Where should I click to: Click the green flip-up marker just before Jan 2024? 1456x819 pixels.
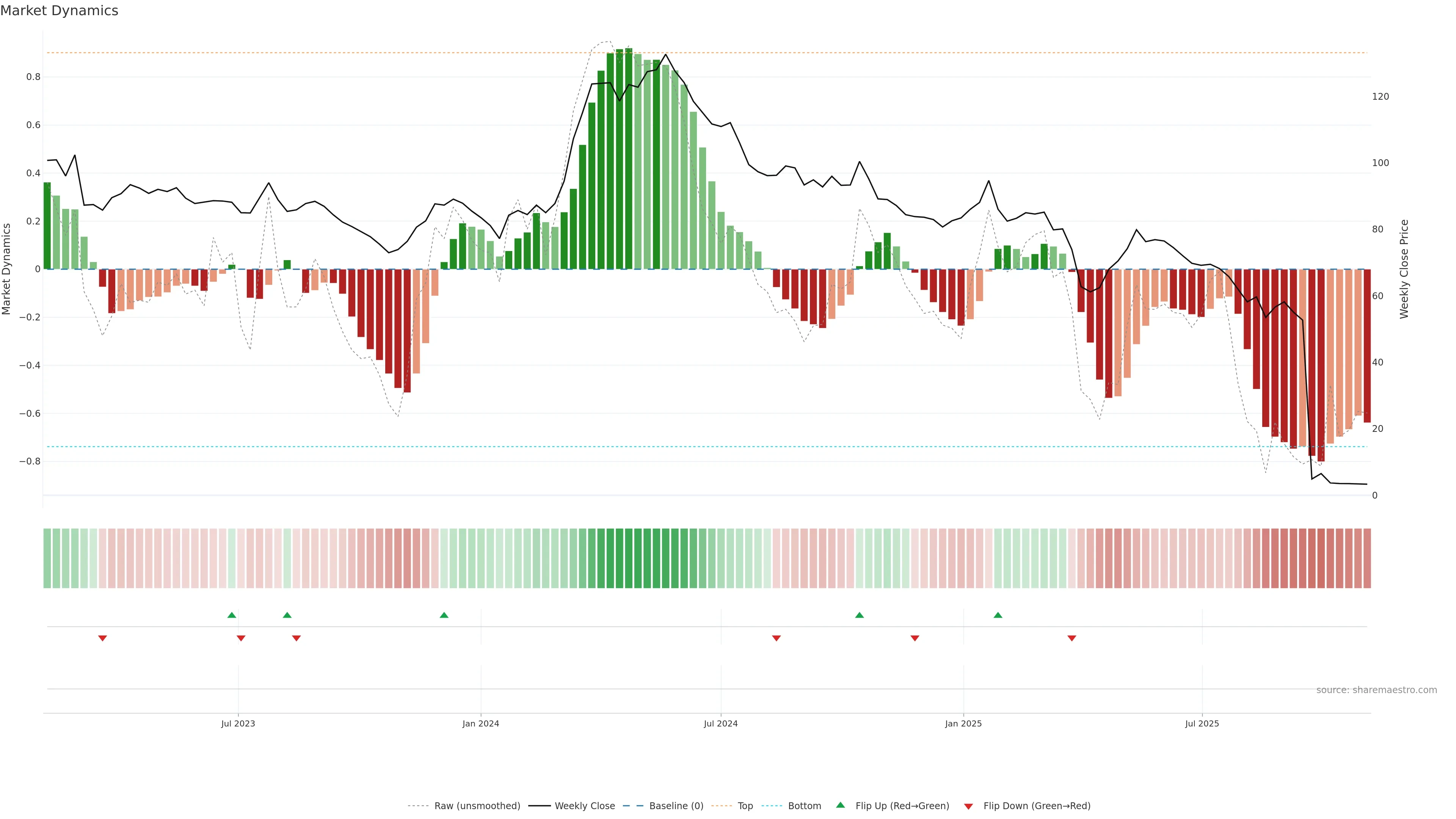(x=444, y=615)
